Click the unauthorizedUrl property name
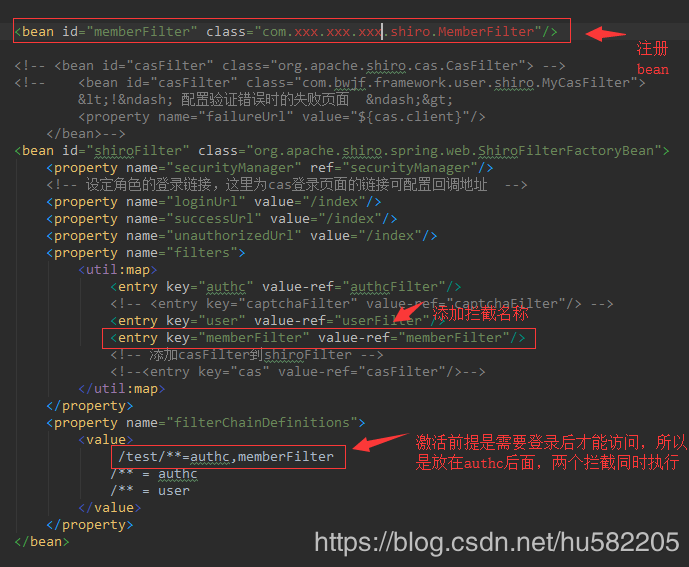The image size is (689, 567). [x=233, y=236]
